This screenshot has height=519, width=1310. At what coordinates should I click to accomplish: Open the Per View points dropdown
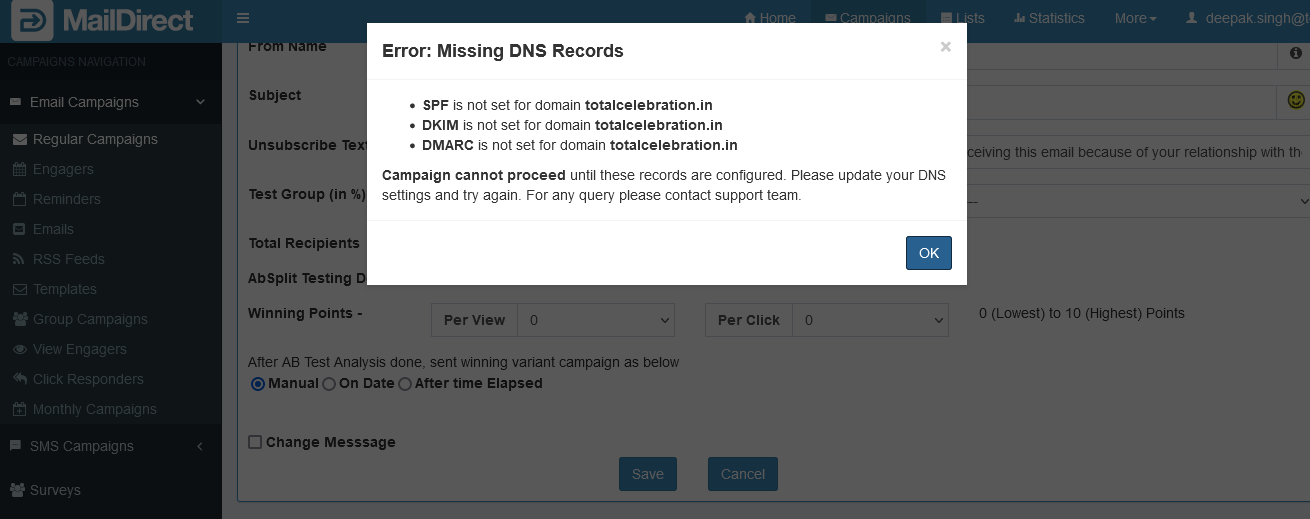[x=597, y=320]
